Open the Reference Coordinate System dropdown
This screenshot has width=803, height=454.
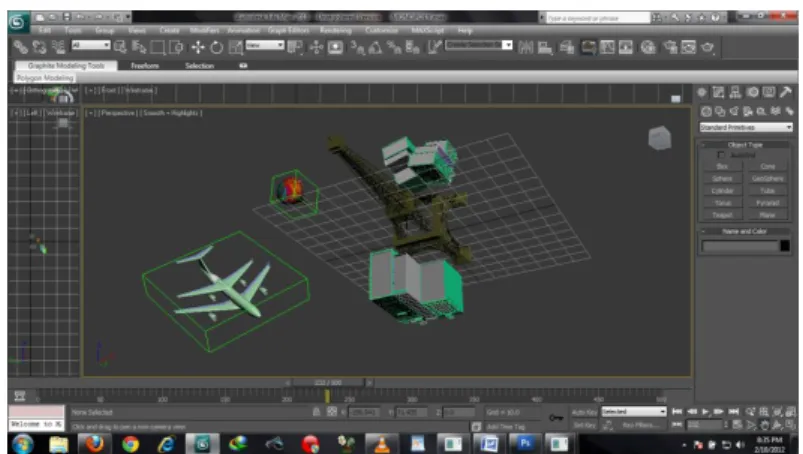point(265,45)
